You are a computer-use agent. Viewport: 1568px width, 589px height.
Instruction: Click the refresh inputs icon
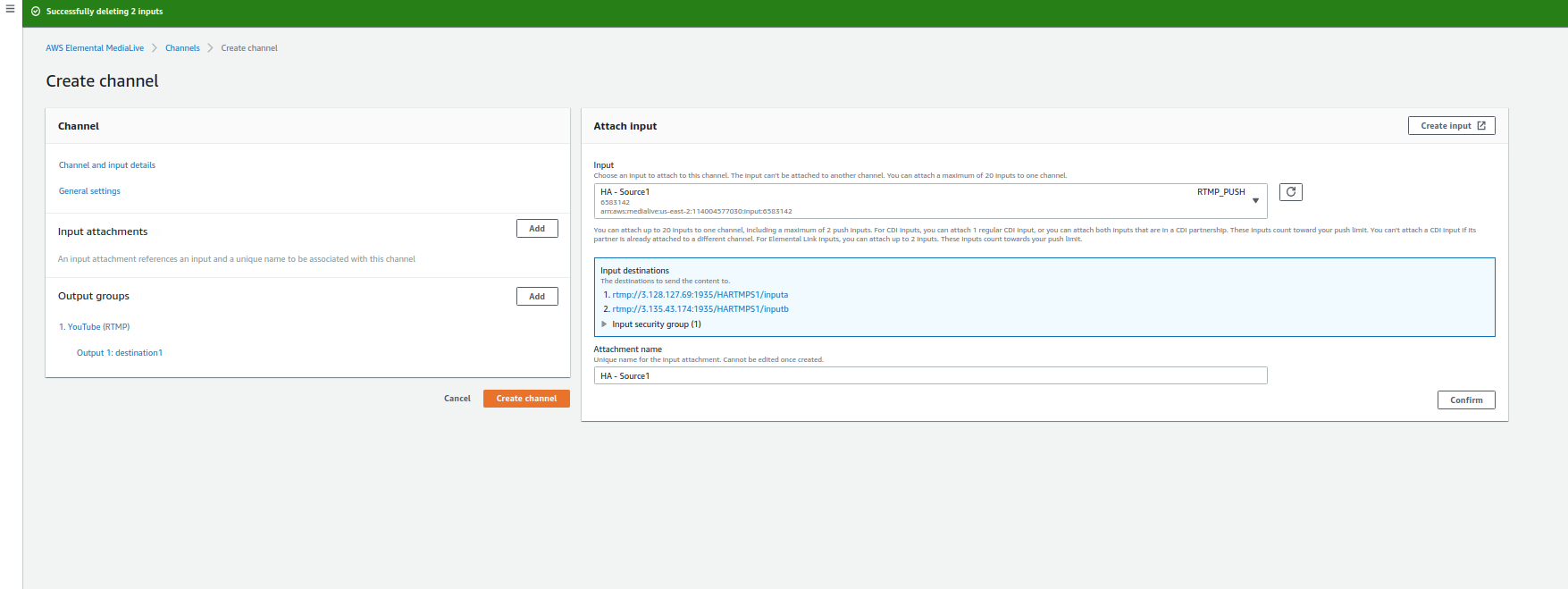1291,192
